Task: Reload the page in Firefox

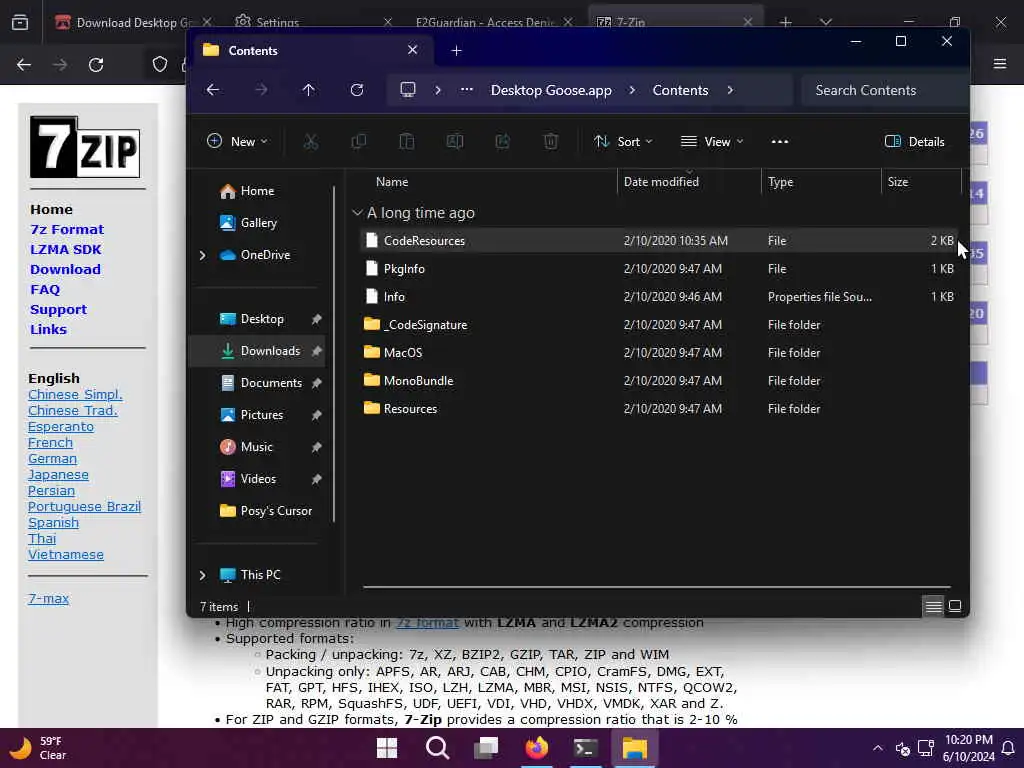Action: click(x=96, y=65)
